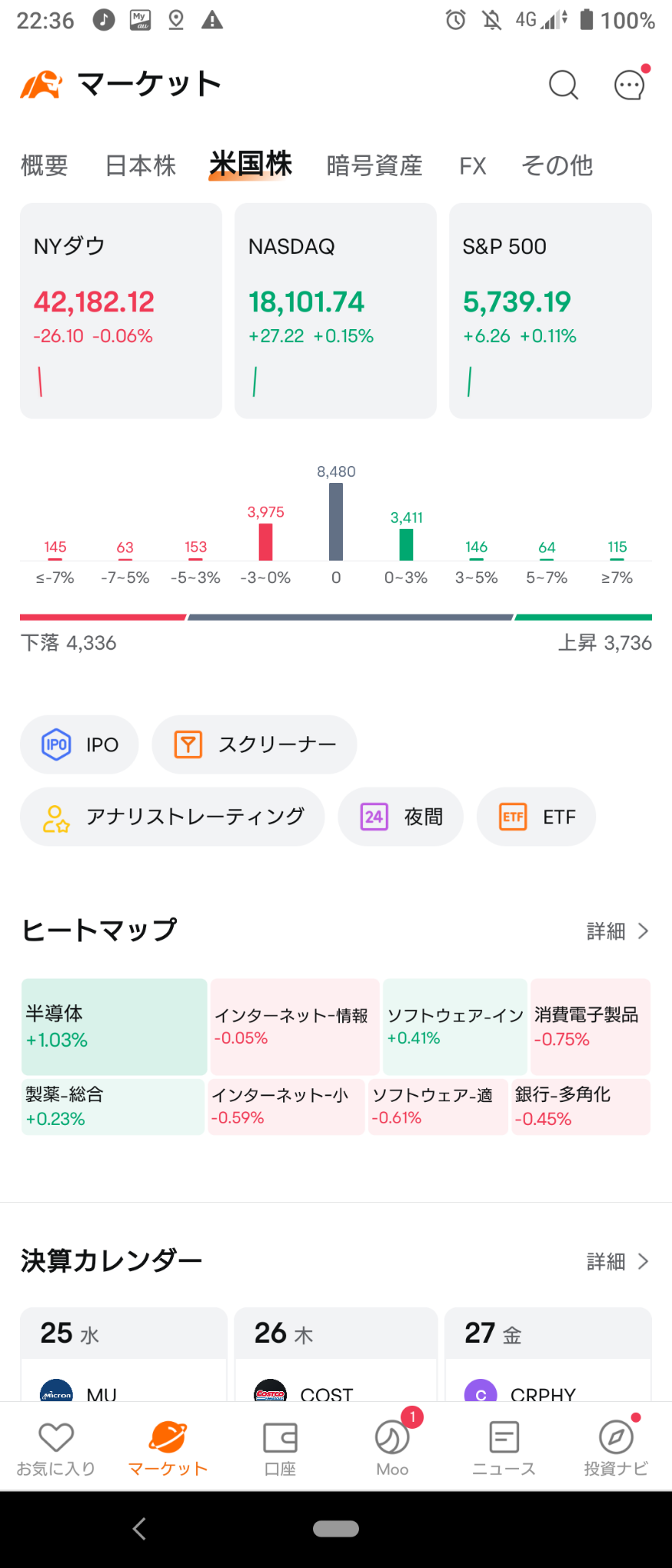The width and height of the screenshot is (672, 1568).
Task: Switch to the 日本株 tab
Action: [141, 165]
